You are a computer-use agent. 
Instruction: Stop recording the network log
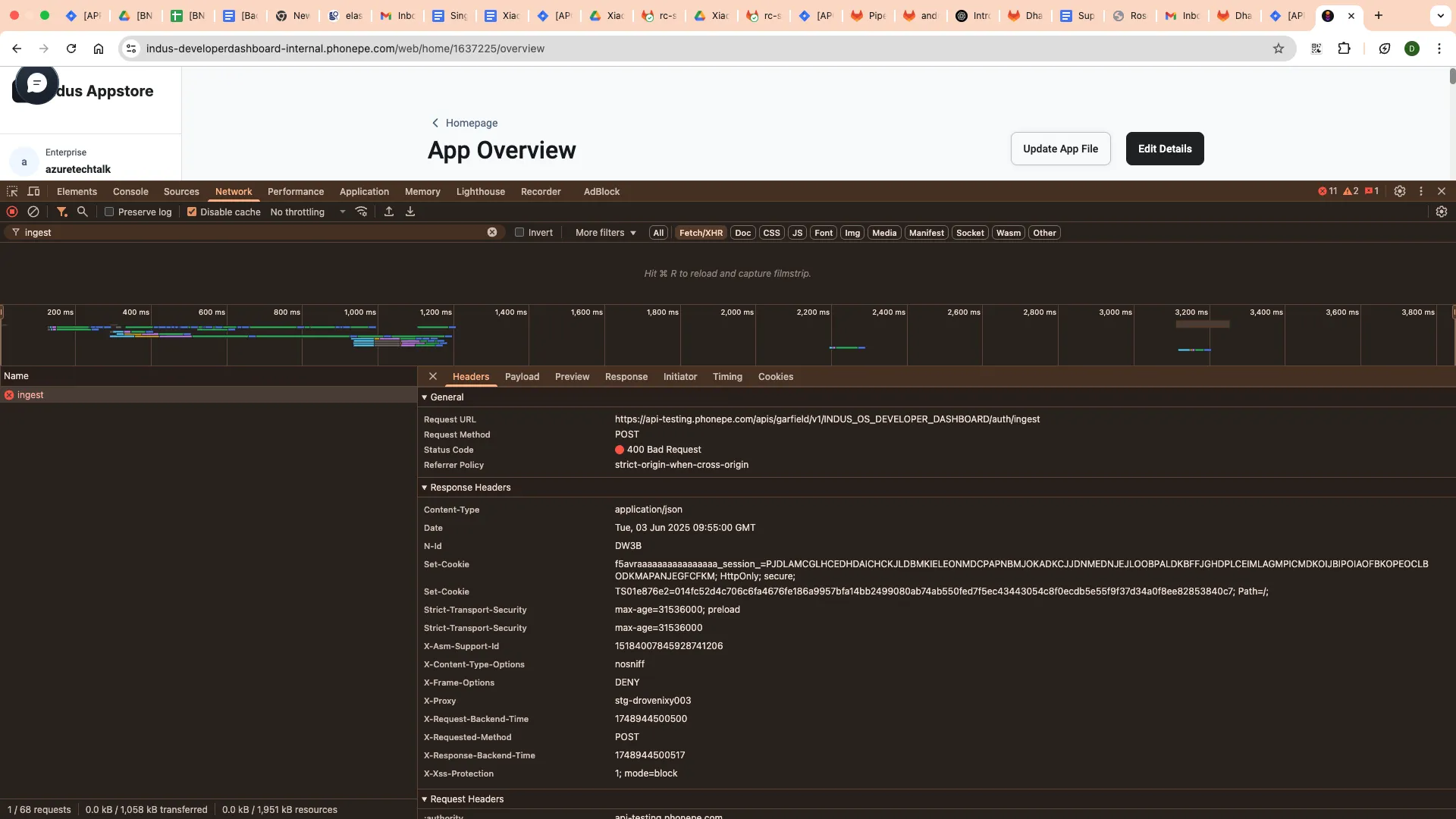[x=12, y=212]
